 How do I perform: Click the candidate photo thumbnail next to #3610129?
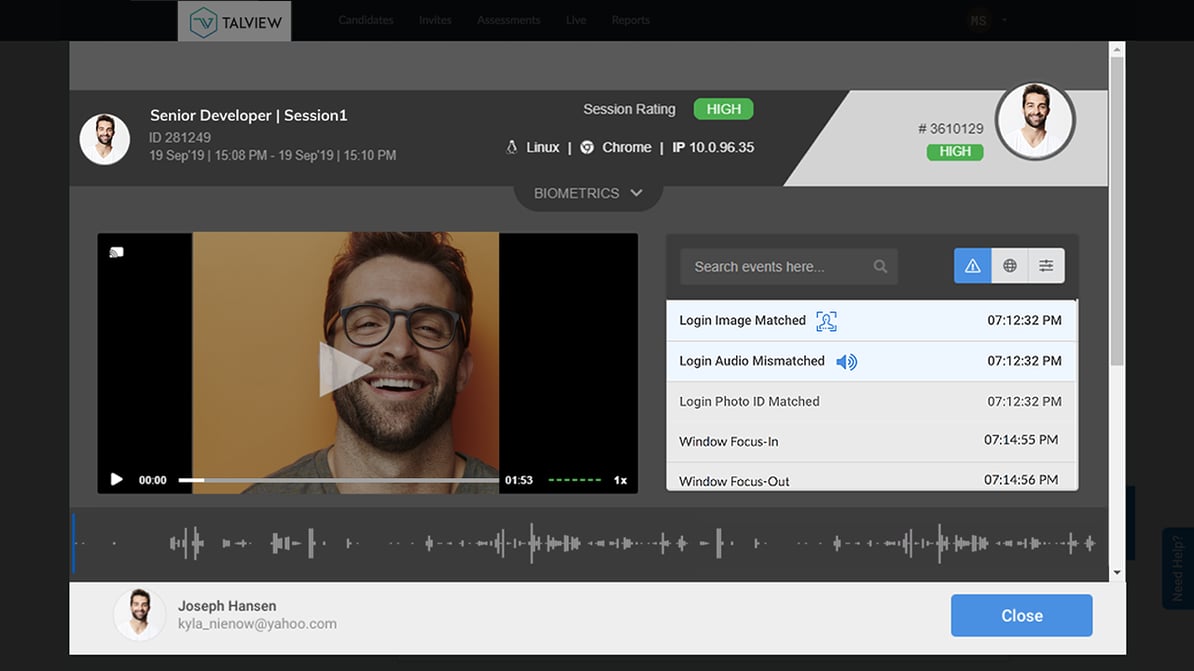click(x=1035, y=121)
